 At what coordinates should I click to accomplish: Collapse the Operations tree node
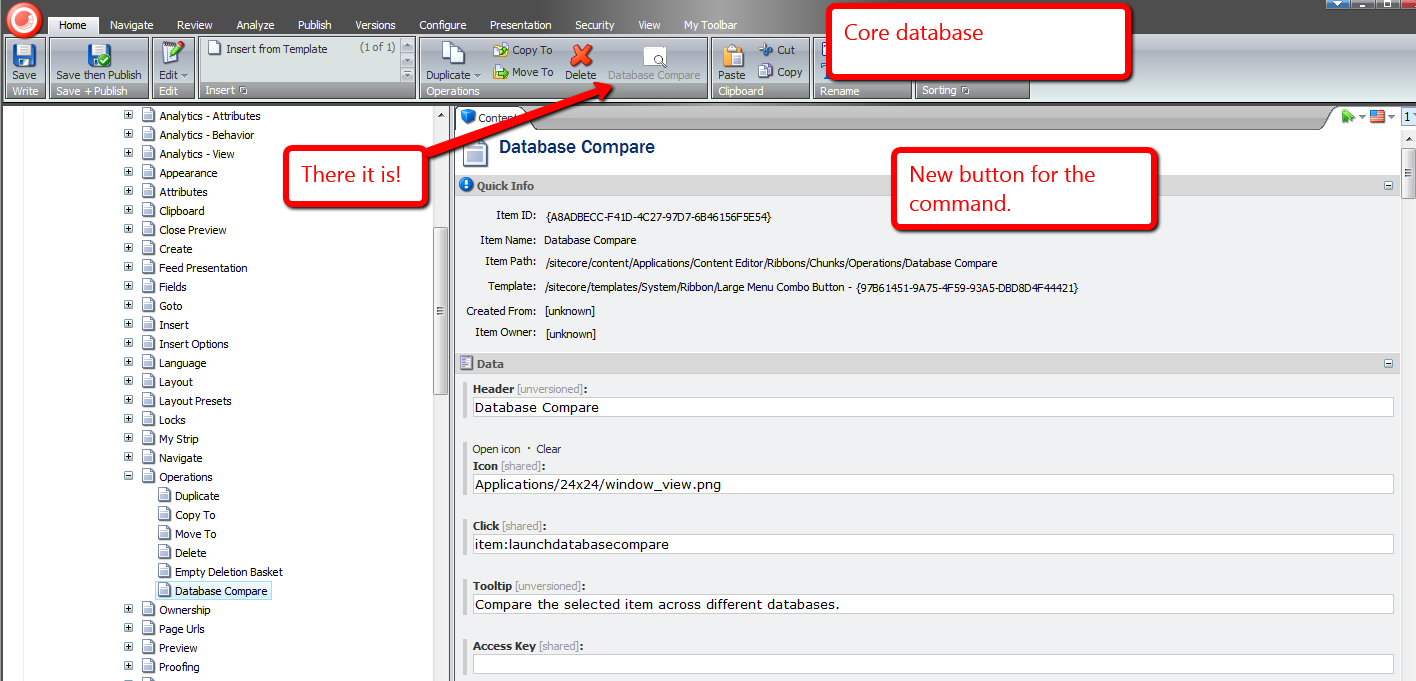pyautogui.click(x=128, y=477)
